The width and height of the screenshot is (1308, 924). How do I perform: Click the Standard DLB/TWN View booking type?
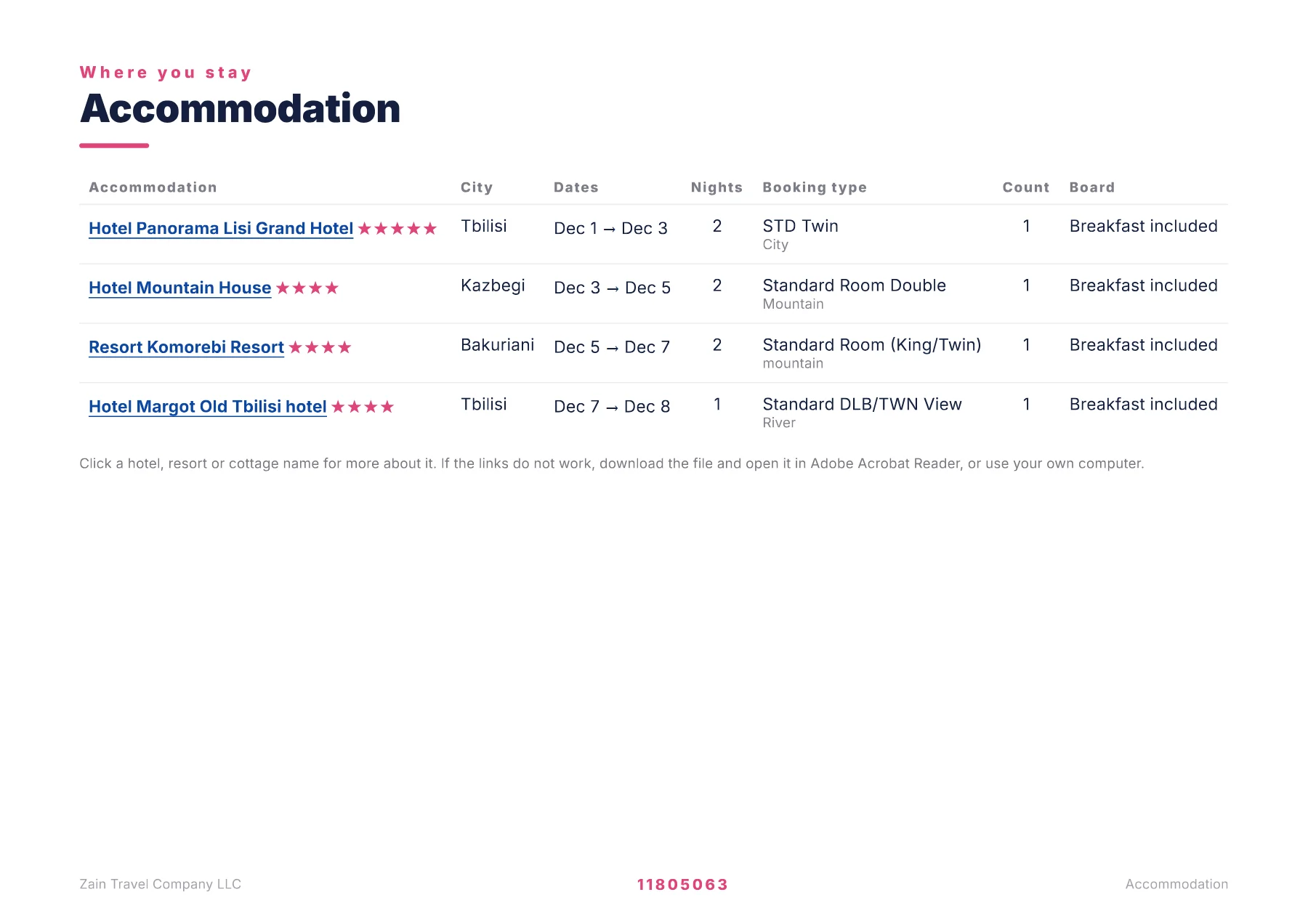click(x=862, y=405)
